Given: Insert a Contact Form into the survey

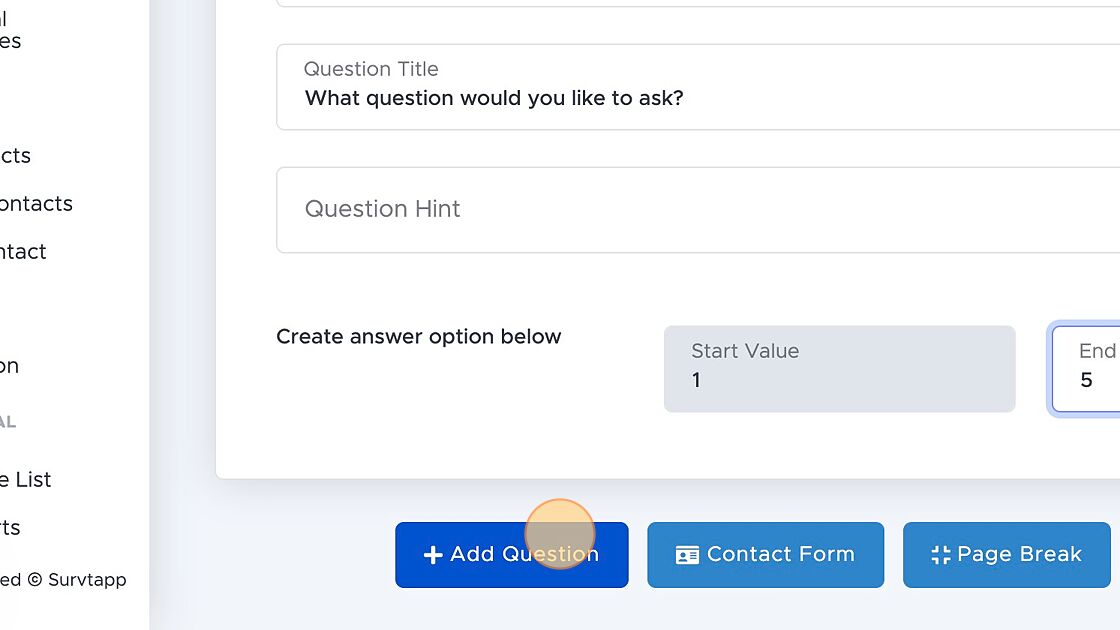Looking at the screenshot, I should 766,555.
